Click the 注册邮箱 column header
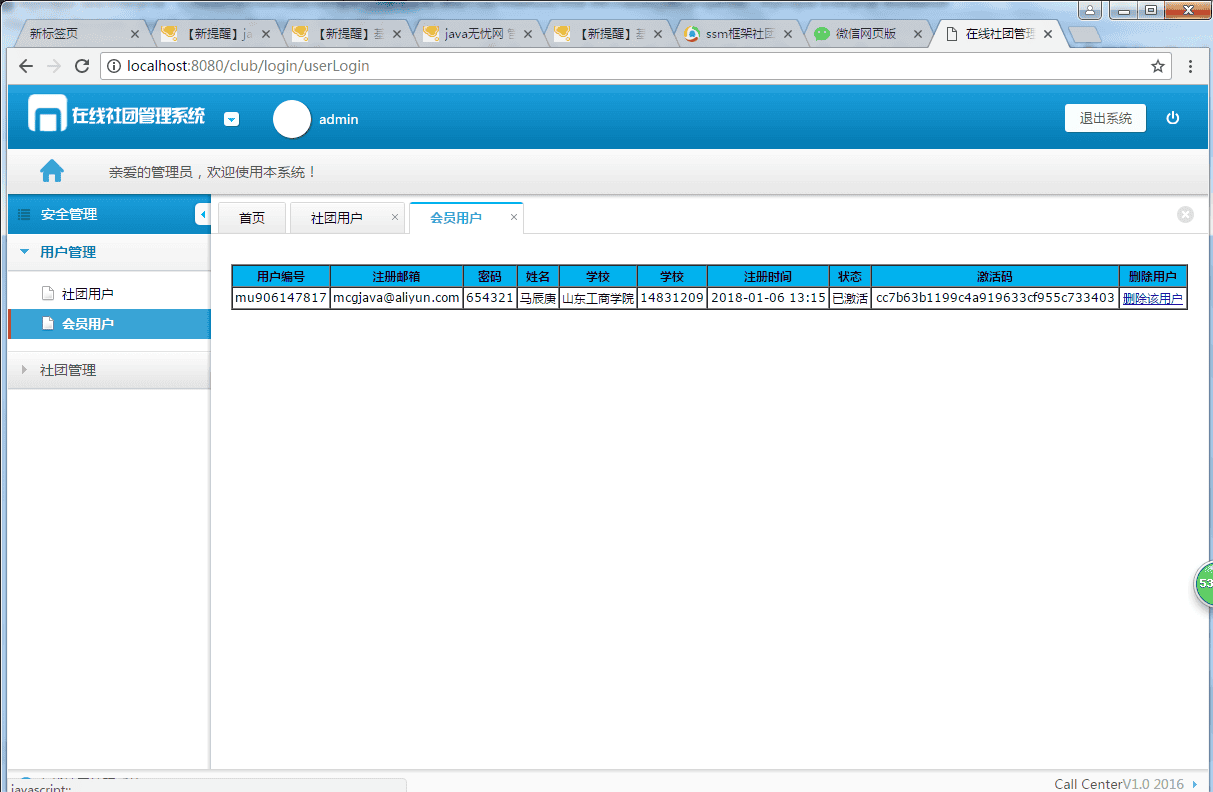Screen dimensions: 1213x792 [396, 277]
